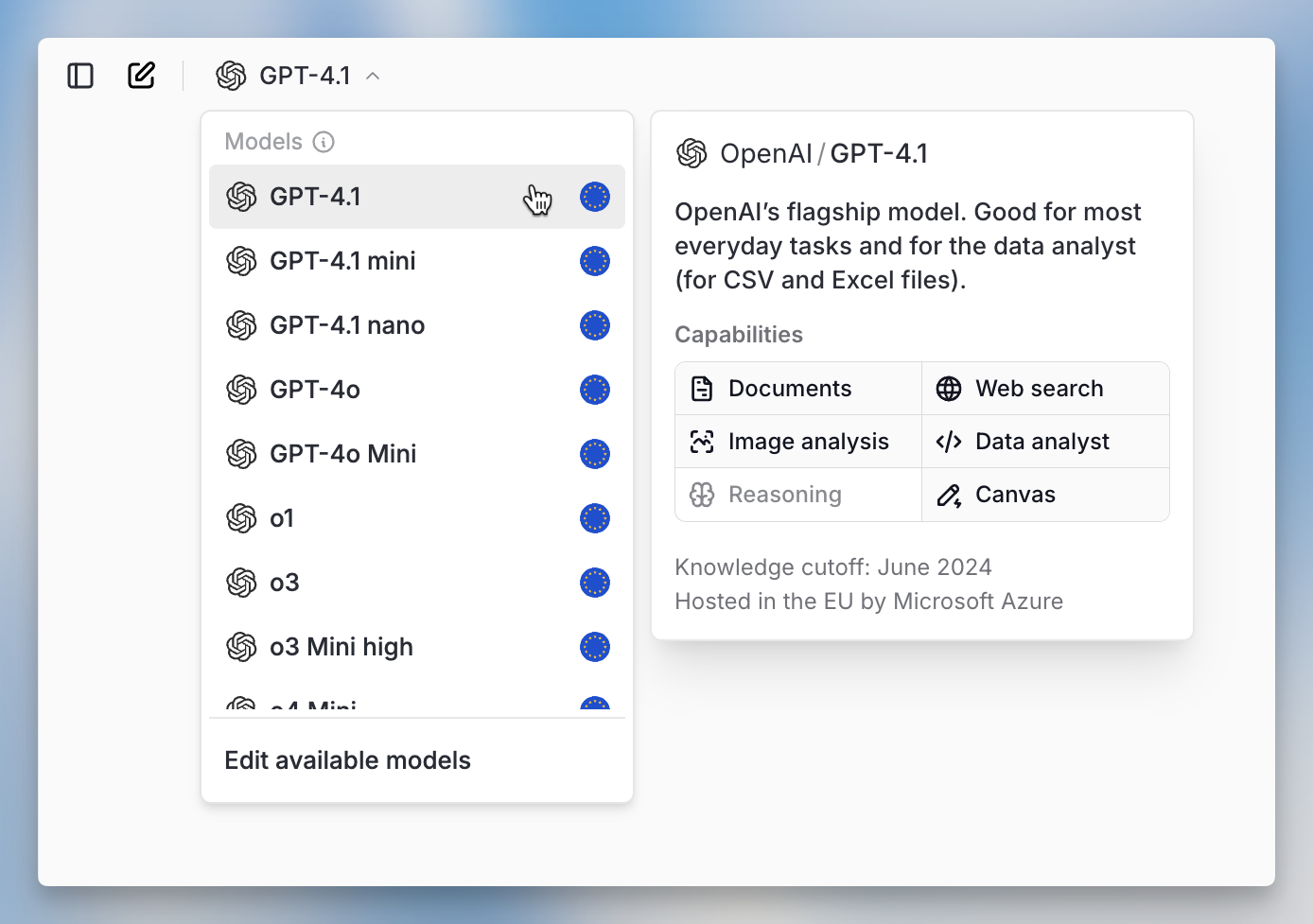Toggle the sidebar panel icon

80,76
